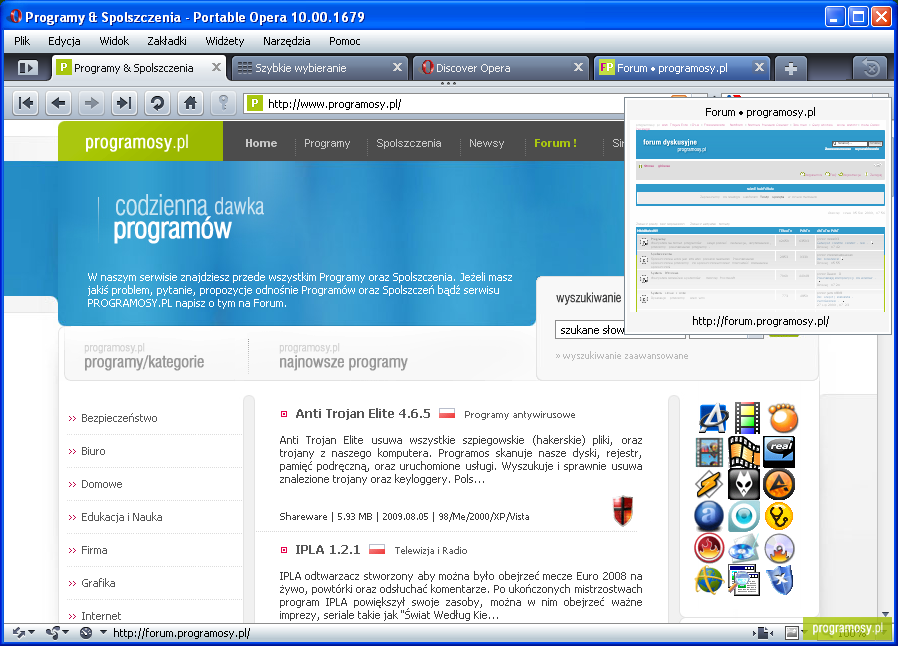Click the foobar2000 alien face icon
Screen dimensions: 898x646
click(x=744, y=484)
